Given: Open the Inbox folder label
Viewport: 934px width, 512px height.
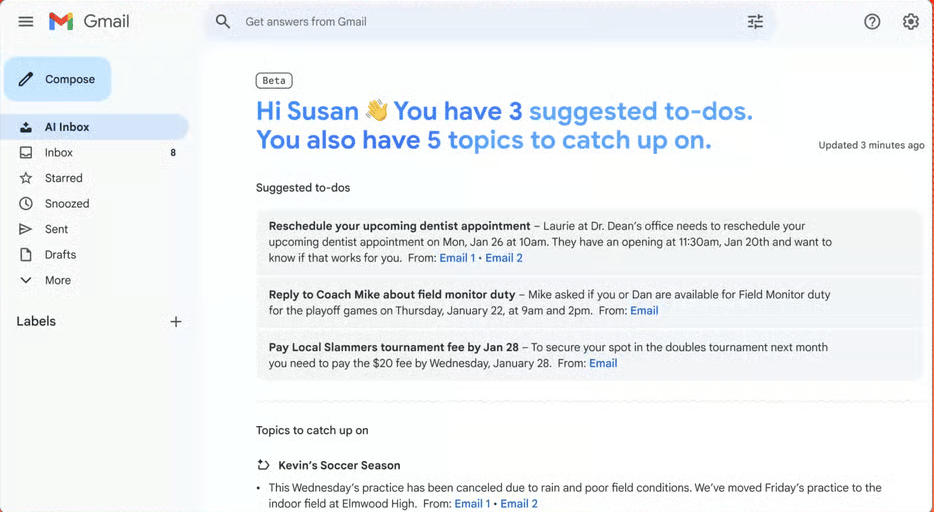Looking at the screenshot, I should point(58,152).
